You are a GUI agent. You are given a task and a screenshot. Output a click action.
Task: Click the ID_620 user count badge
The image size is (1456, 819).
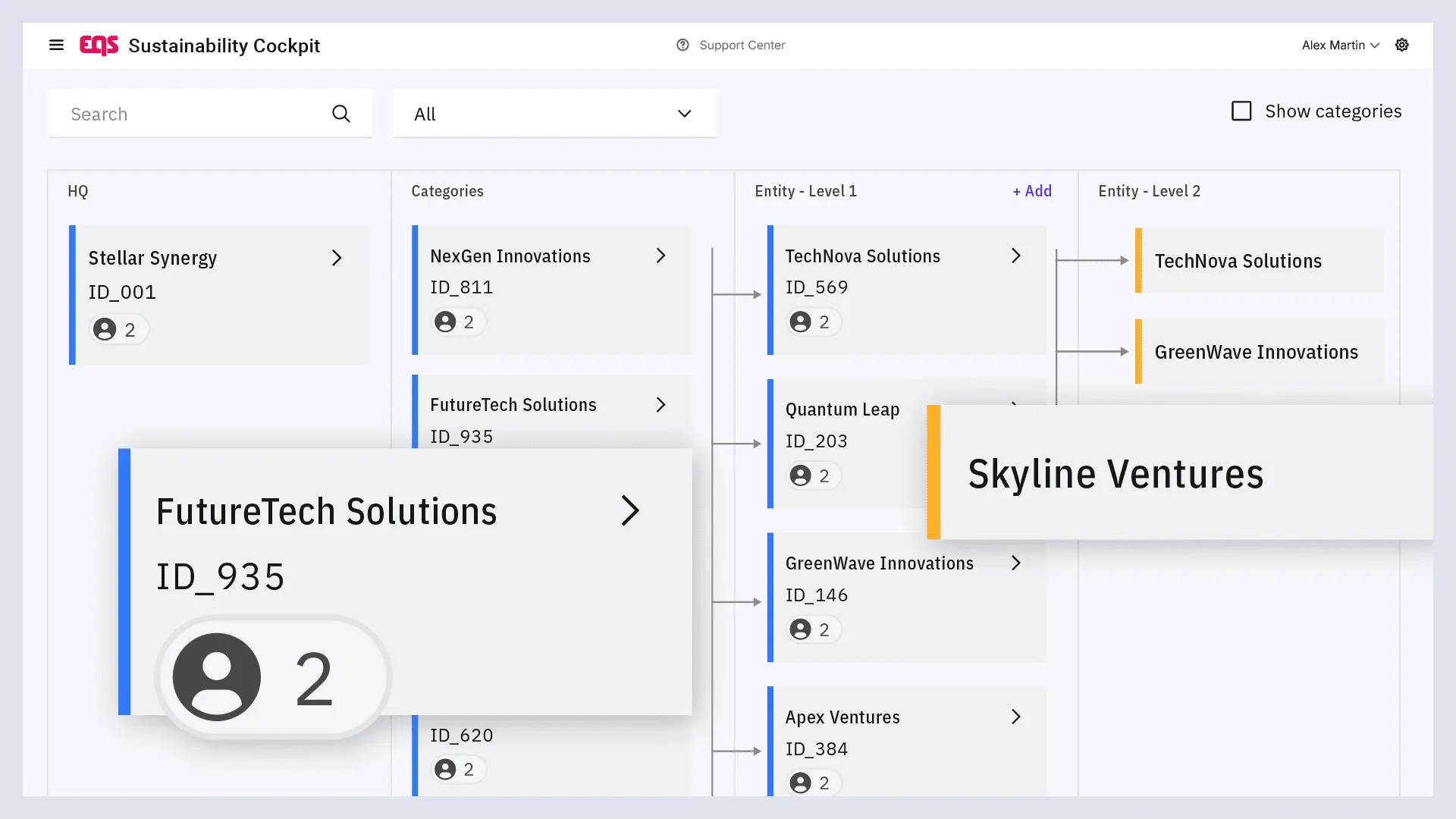coord(459,770)
